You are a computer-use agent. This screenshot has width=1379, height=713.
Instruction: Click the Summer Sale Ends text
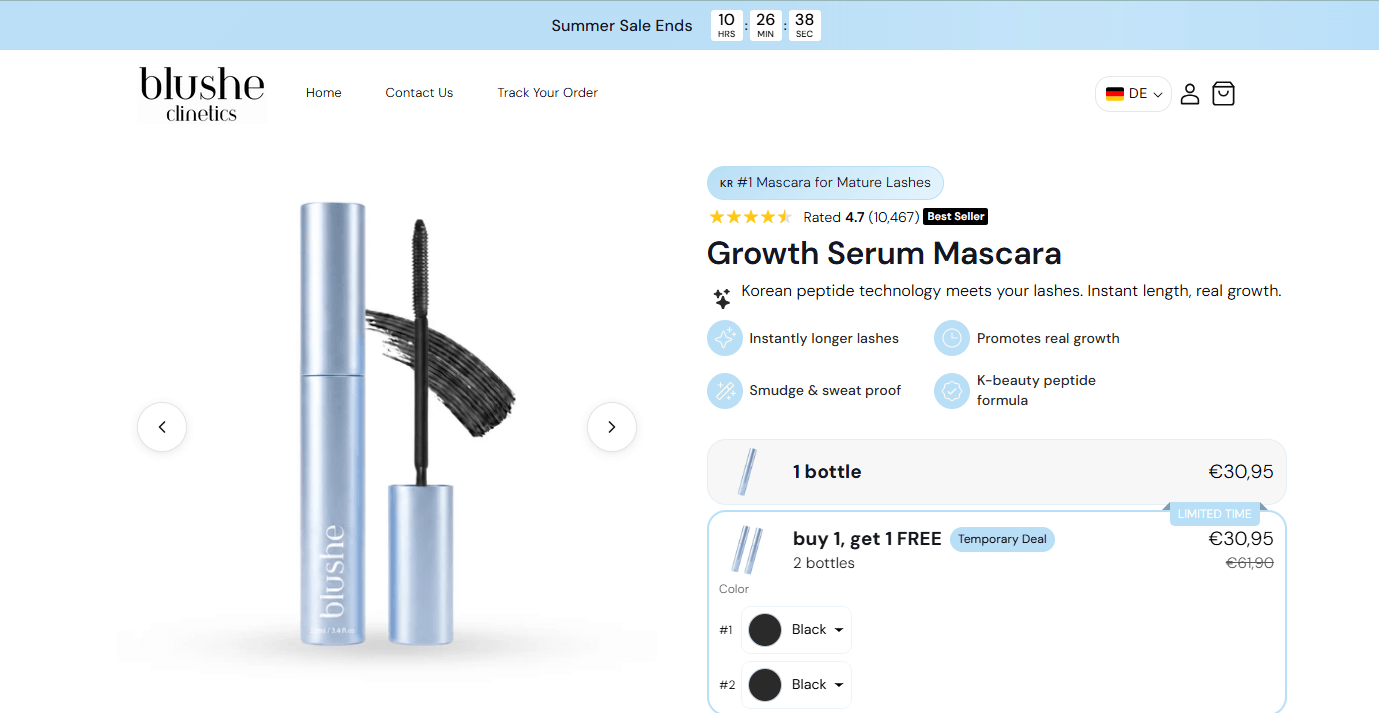coord(622,26)
